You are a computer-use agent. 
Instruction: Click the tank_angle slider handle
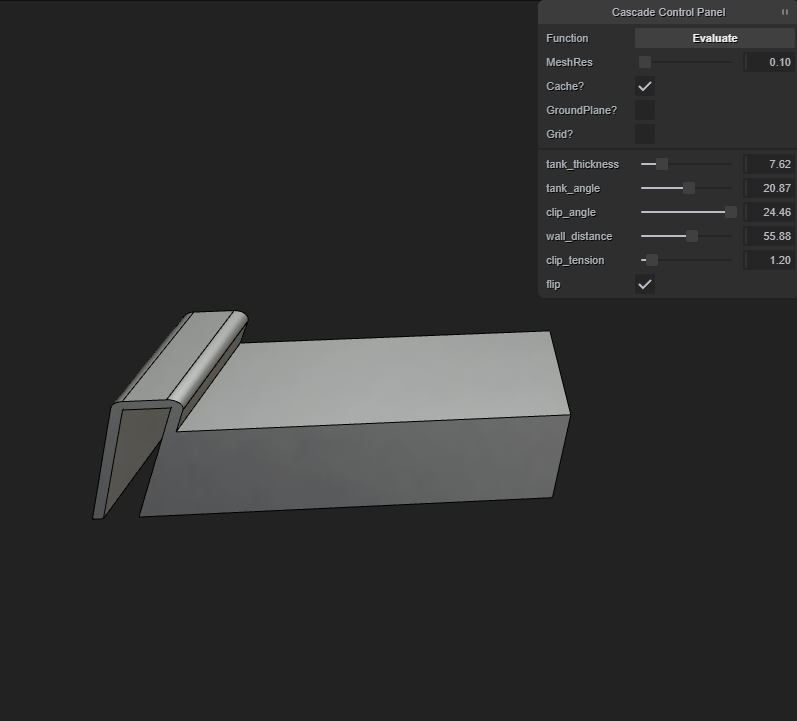point(689,188)
